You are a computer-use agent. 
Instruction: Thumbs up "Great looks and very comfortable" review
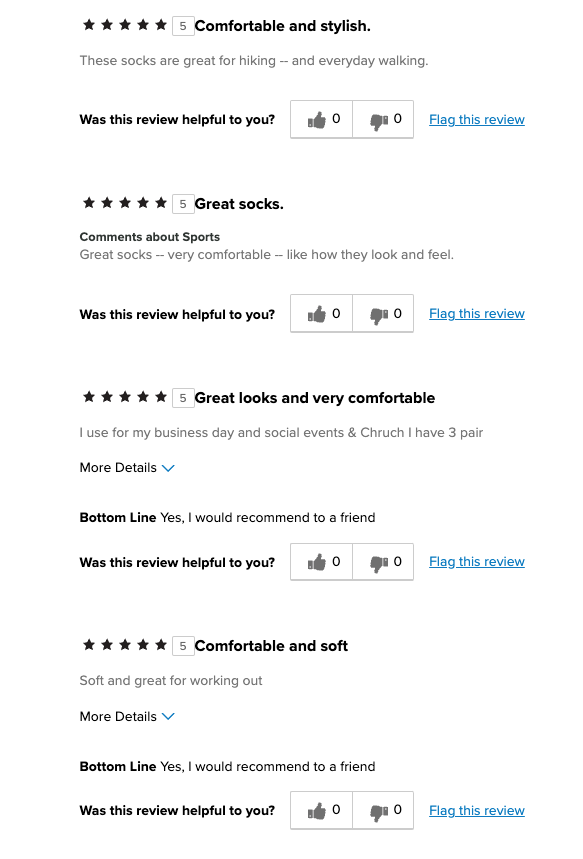coord(322,562)
